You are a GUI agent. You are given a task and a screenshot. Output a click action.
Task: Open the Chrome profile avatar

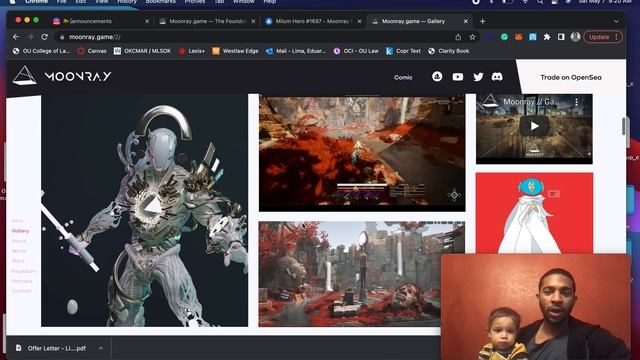576,37
